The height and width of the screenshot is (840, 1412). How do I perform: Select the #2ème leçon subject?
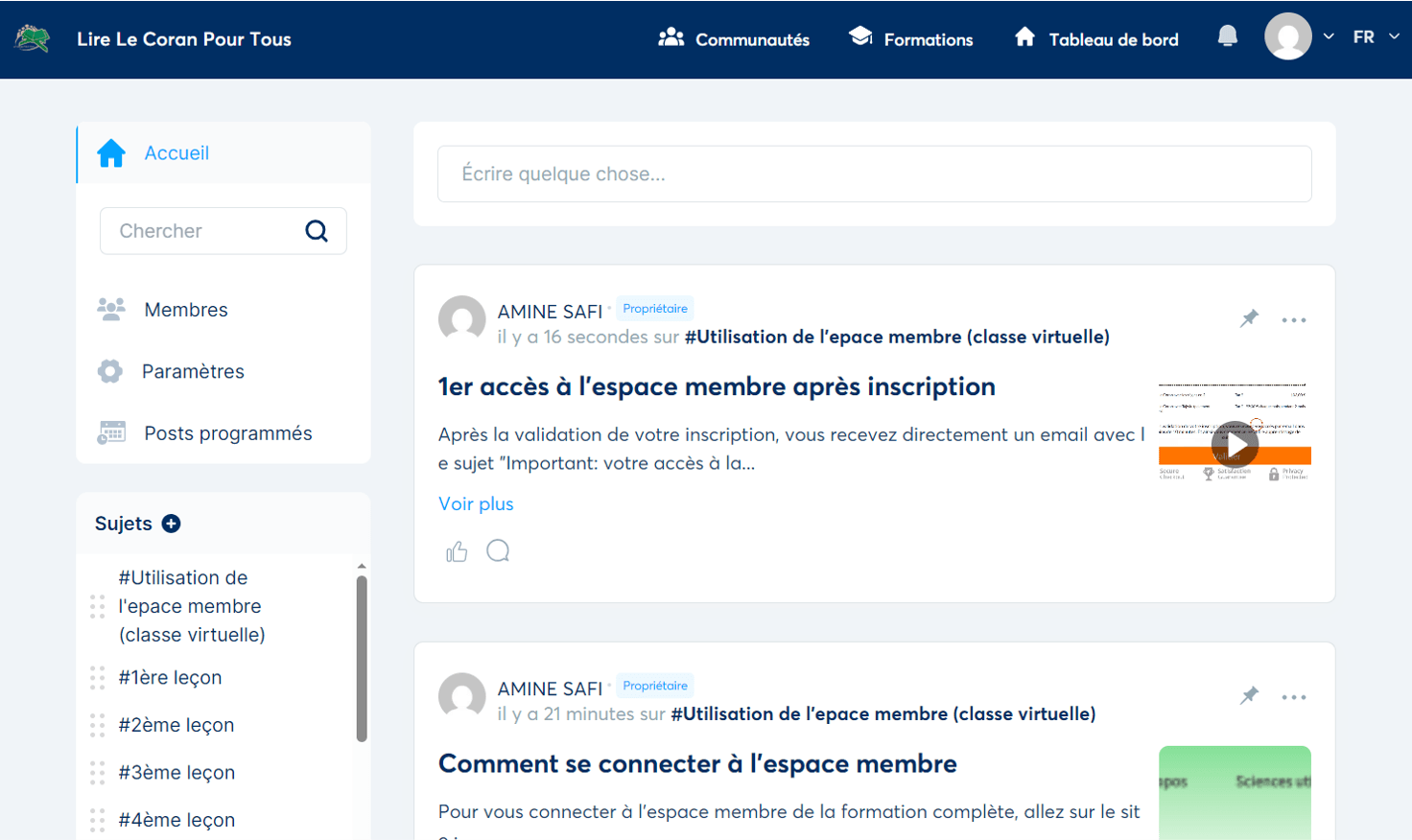pyautogui.click(x=176, y=725)
